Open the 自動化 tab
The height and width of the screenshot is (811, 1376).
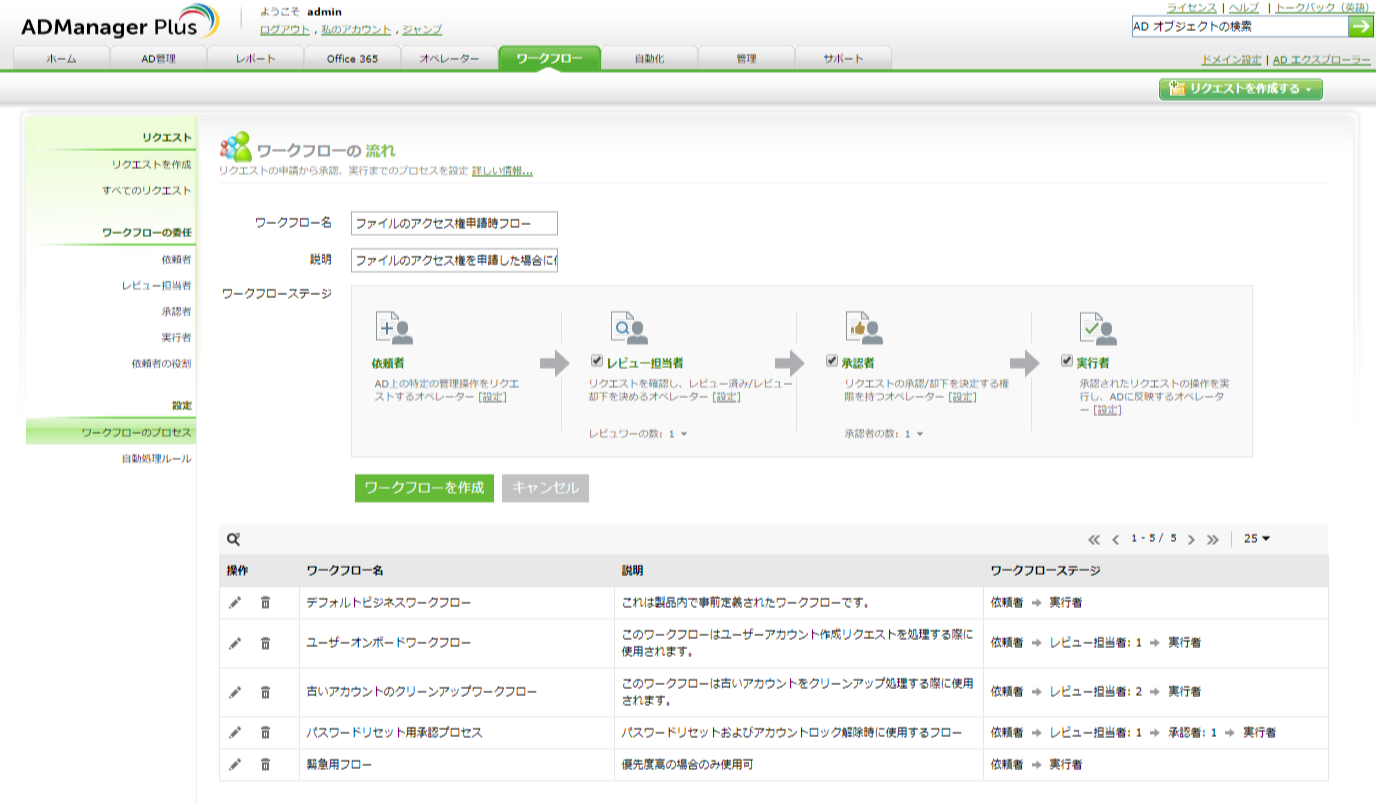pos(648,59)
